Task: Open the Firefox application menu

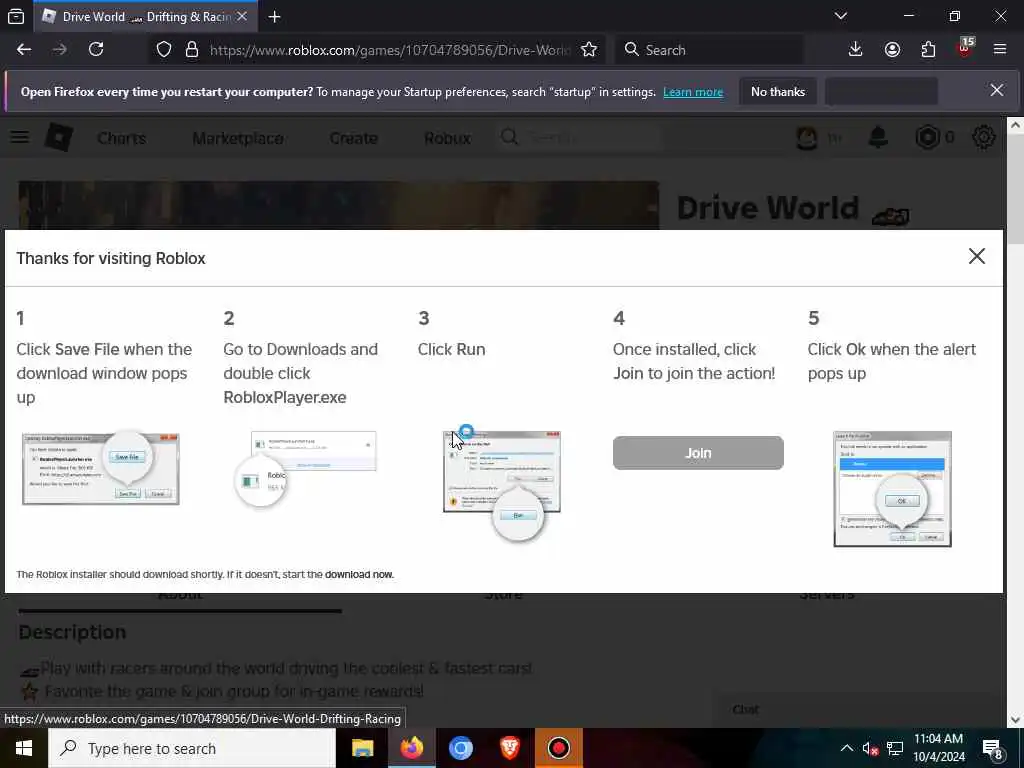Action: (1000, 50)
